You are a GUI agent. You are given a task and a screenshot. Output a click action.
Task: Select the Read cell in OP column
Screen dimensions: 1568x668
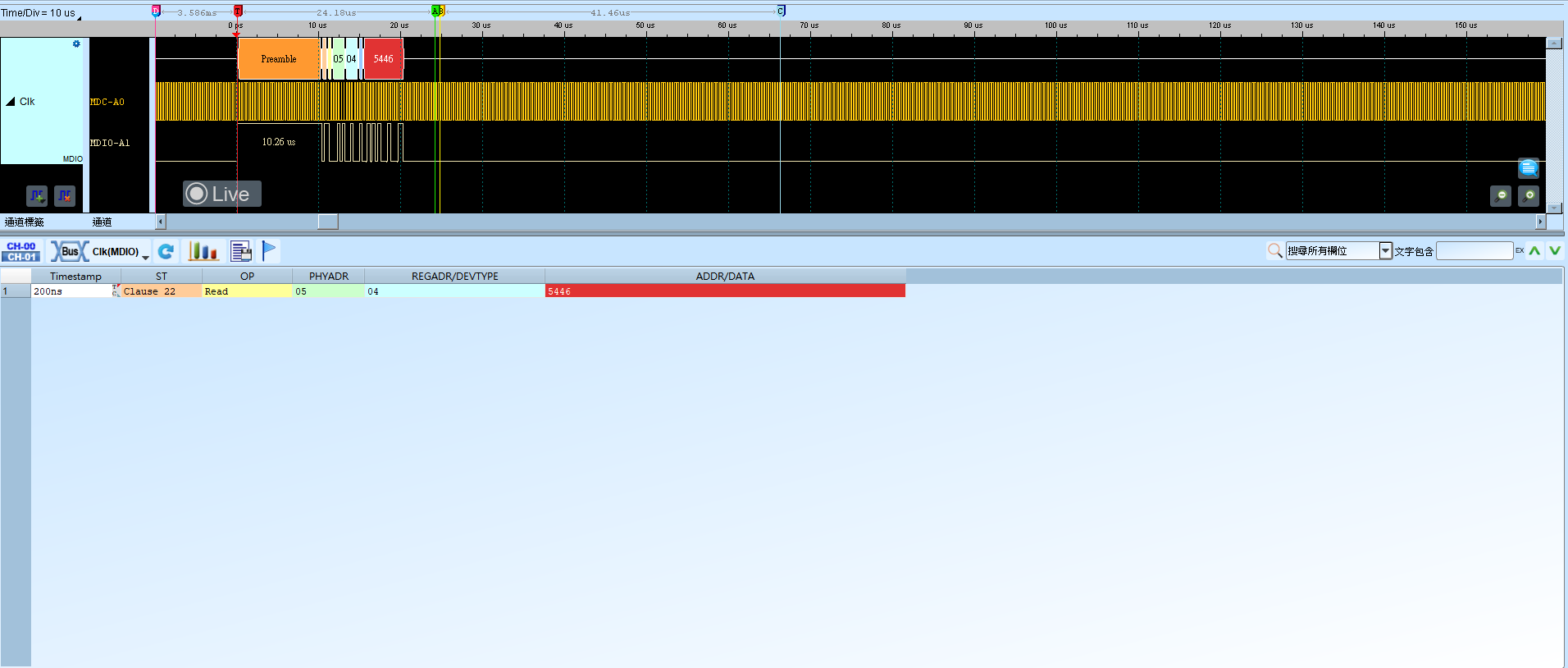[247, 291]
